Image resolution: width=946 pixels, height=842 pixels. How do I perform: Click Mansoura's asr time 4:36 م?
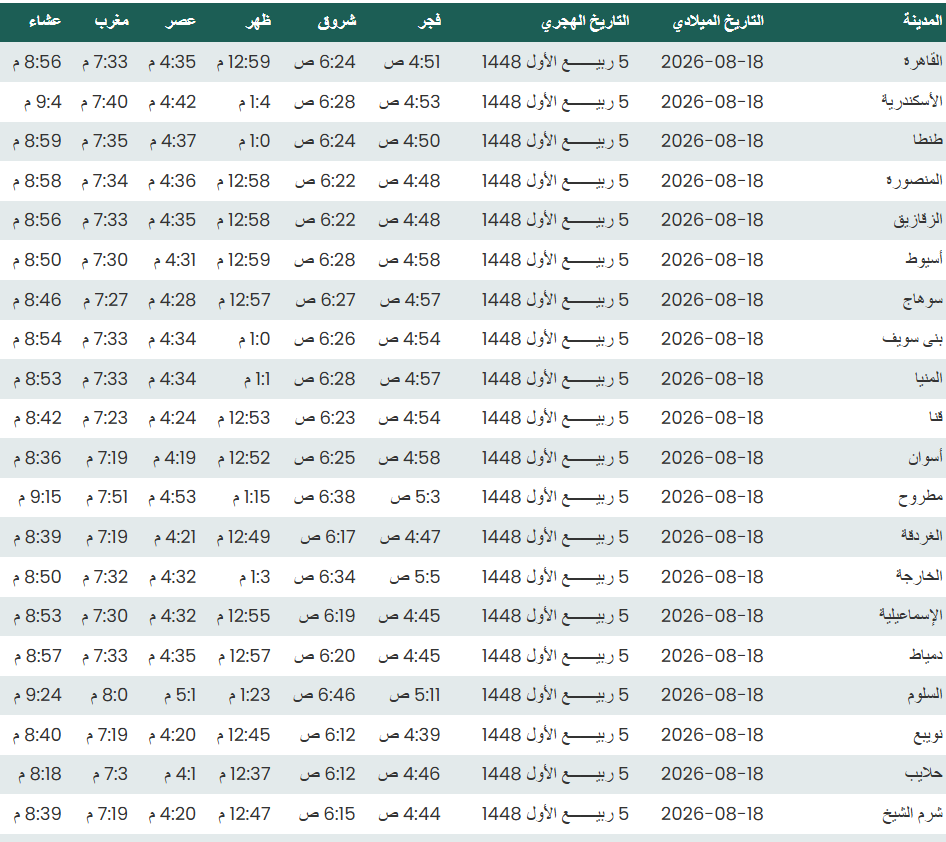172,180
